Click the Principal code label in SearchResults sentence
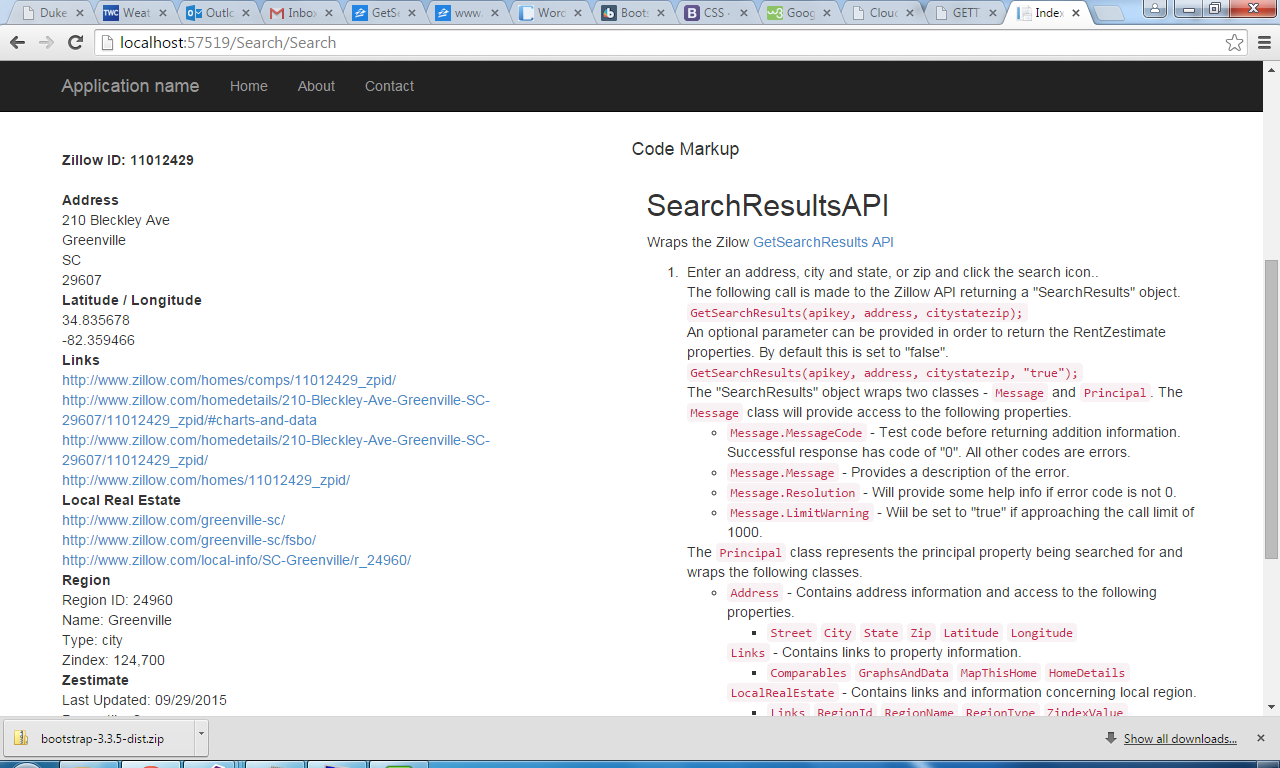The width and height of the screenshot is (1280, 768). pyautogui.click(x=1115, y=393)
